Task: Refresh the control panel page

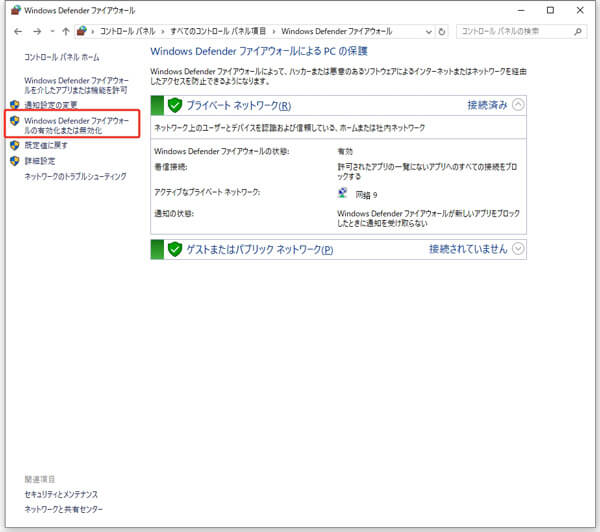Action: click(442, 32)
